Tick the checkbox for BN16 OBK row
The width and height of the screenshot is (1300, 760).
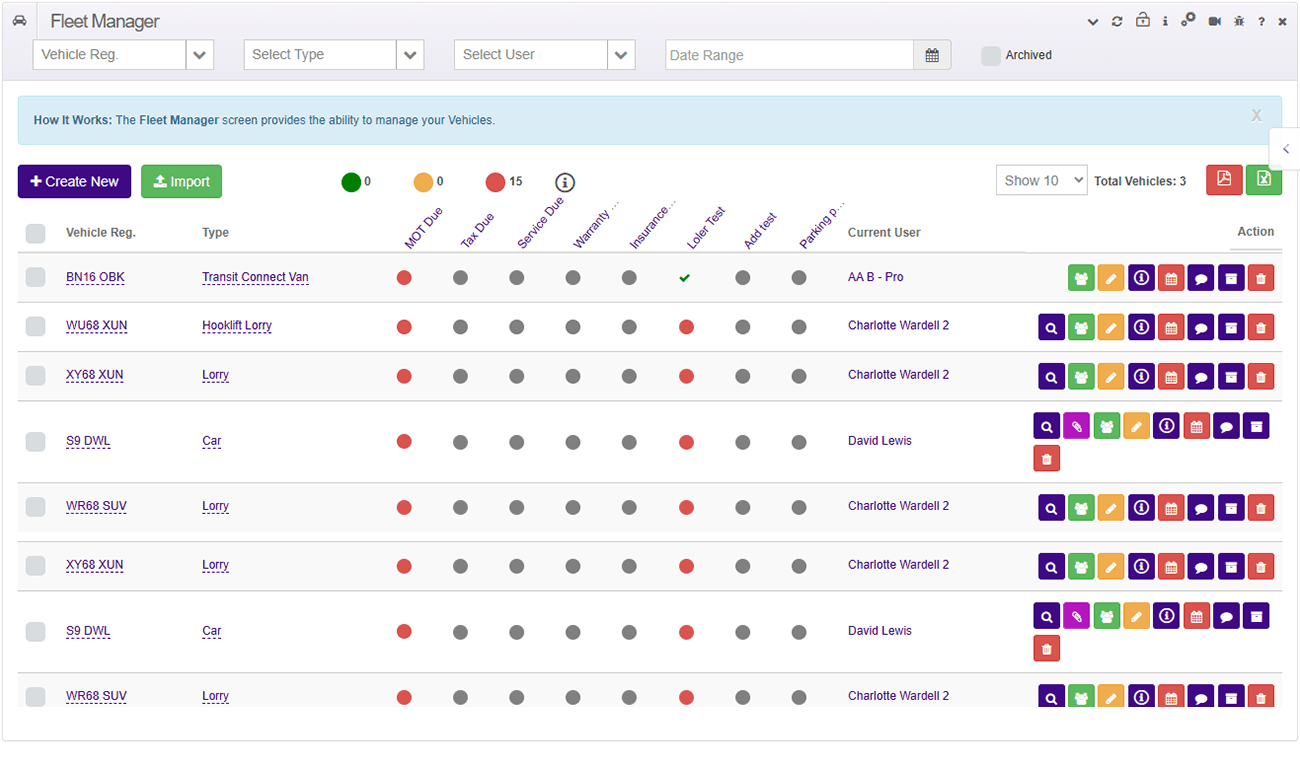[x=35, y=277]
